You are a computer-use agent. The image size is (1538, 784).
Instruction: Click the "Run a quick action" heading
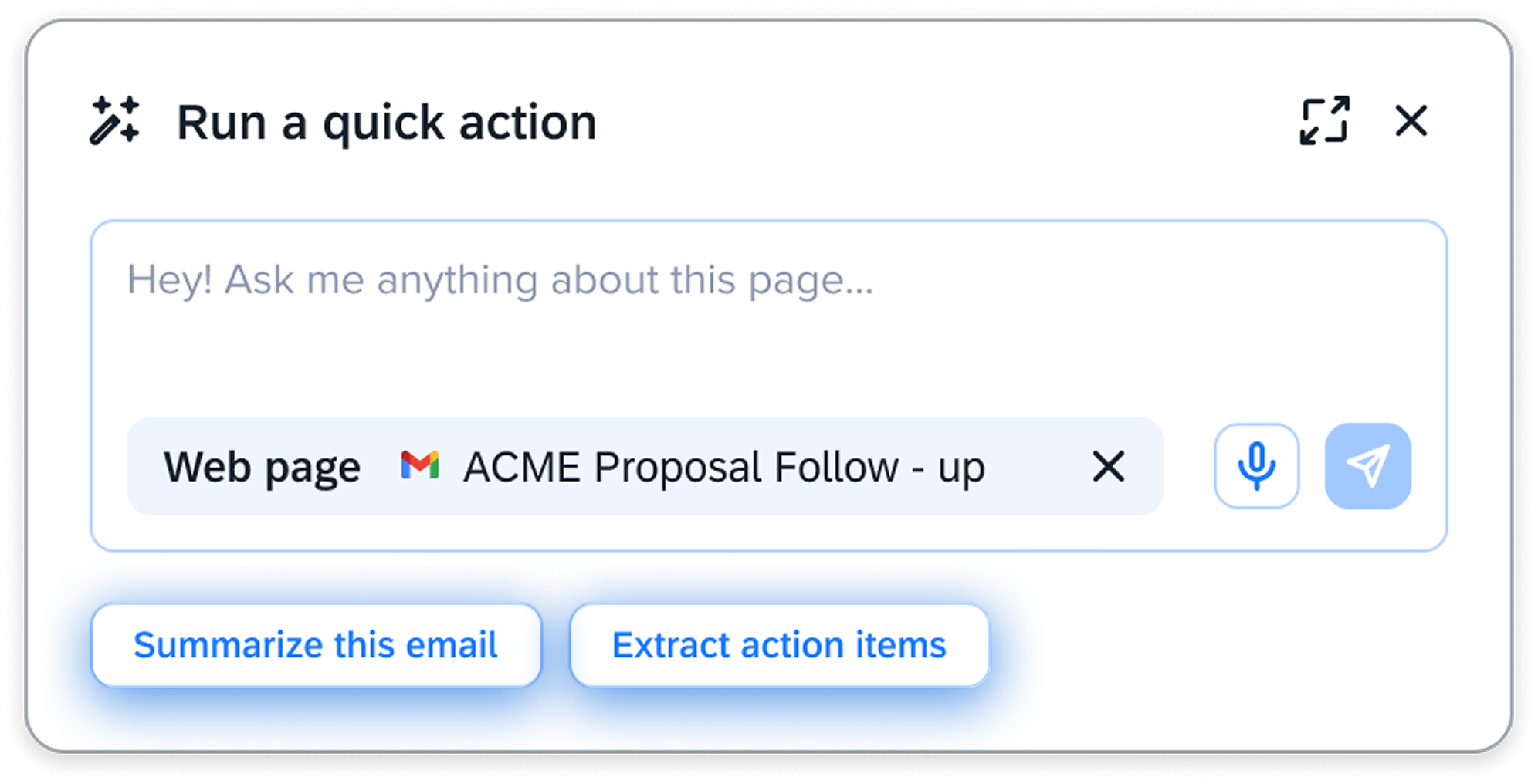[386, 122]
